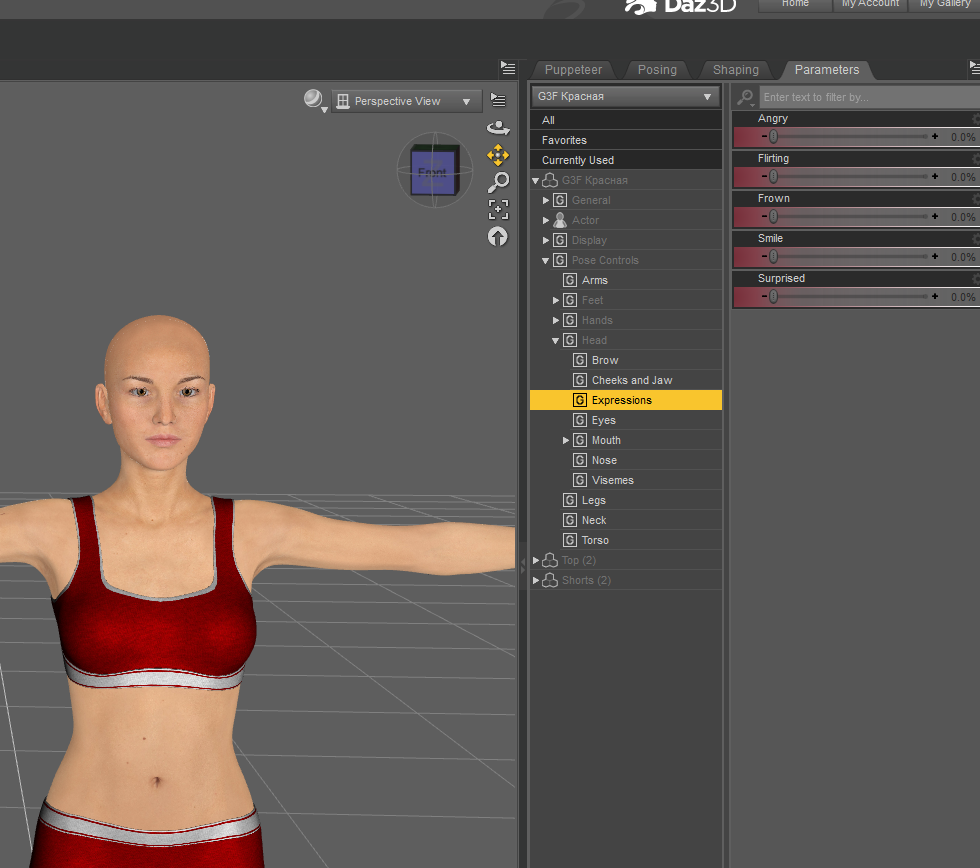Select the Currently Used filter row

626,160
